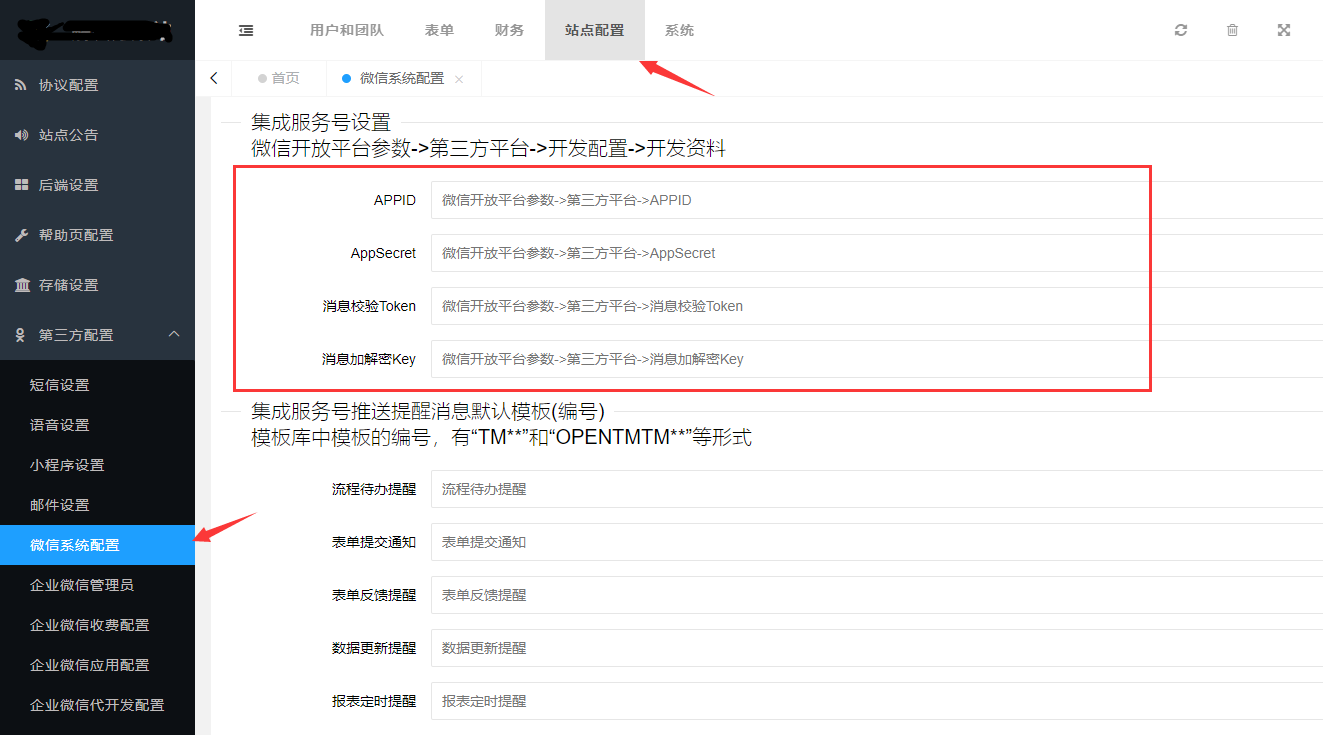
Task: Toggle fullscreen with the expand icon
Action: (x=1284, y=31)
